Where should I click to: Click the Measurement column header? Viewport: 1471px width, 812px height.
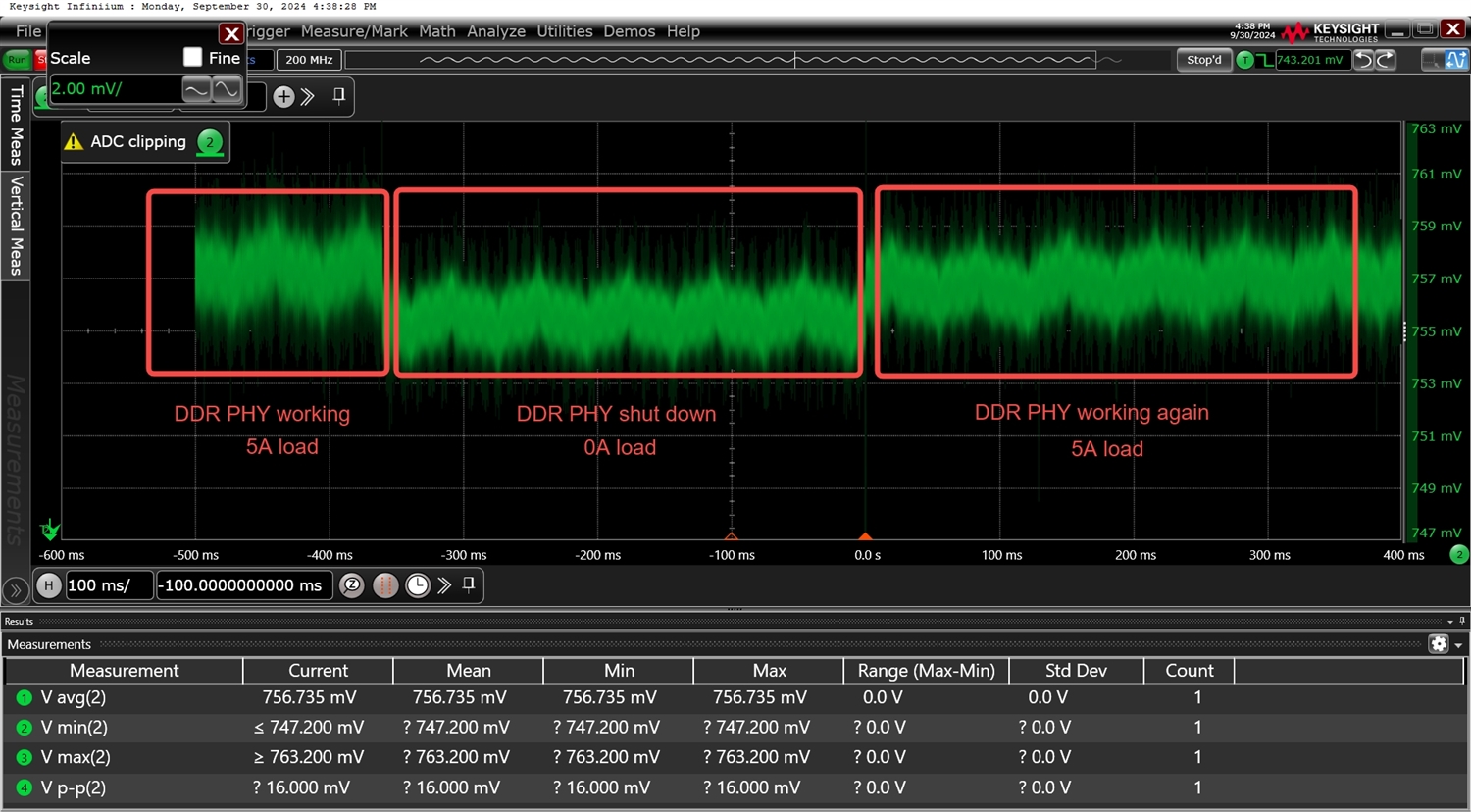click(125, 671)
